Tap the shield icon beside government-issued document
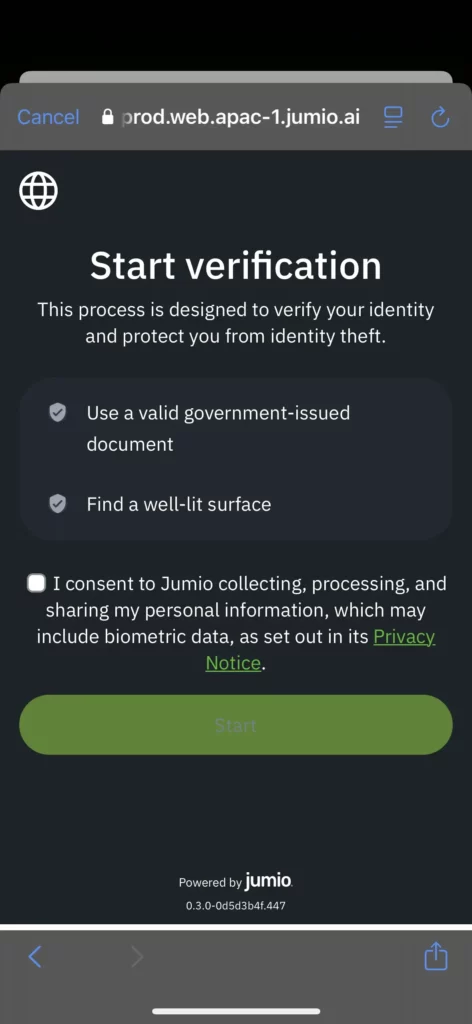 click(x=58, y=413)
